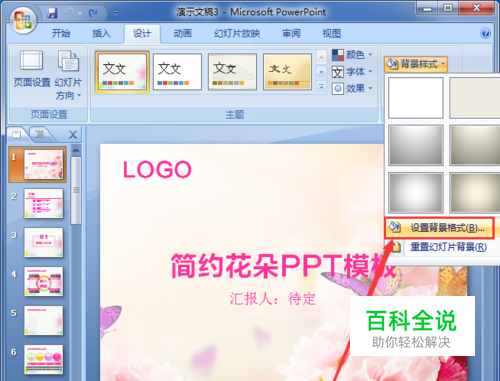The image size is (500, 381).
Task: Click the thumbnail pane scroll-up arrow
Action: [76, 151]
